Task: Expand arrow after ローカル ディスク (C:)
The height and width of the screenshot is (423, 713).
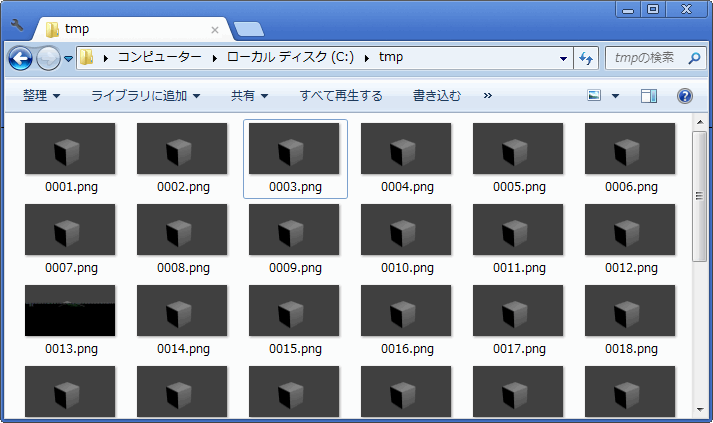Action: click(x=367, y=58)
